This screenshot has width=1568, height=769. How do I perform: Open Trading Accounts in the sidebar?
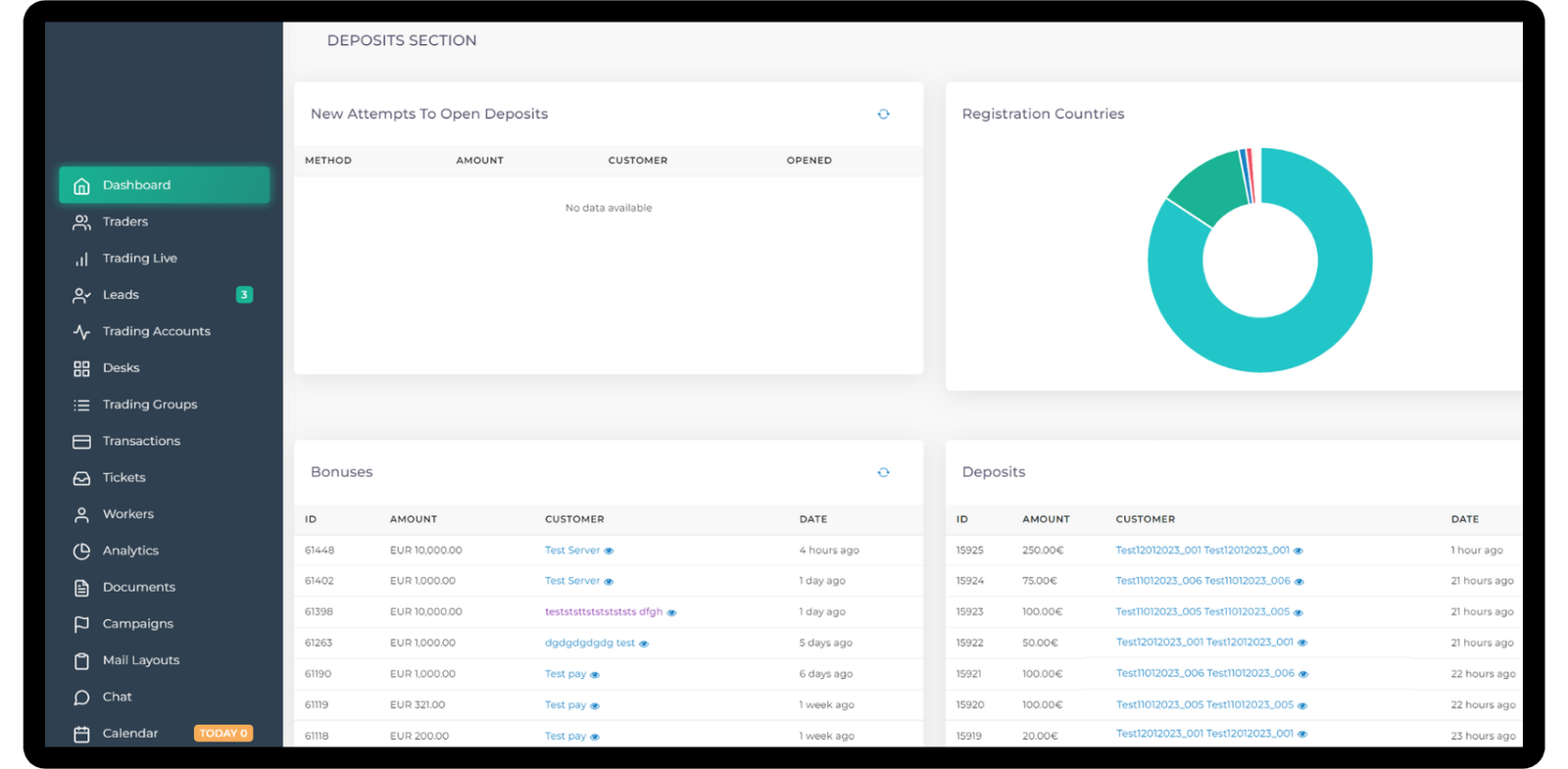click(x=156, y=331)
